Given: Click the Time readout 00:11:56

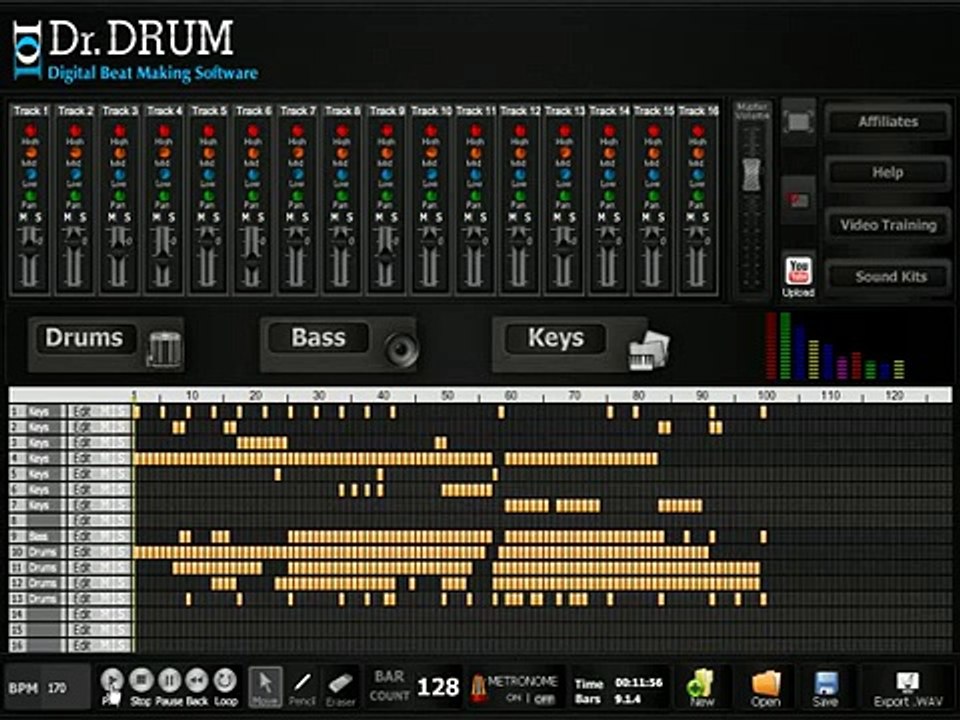Looking at the screenshot, I should click(639, 682).
